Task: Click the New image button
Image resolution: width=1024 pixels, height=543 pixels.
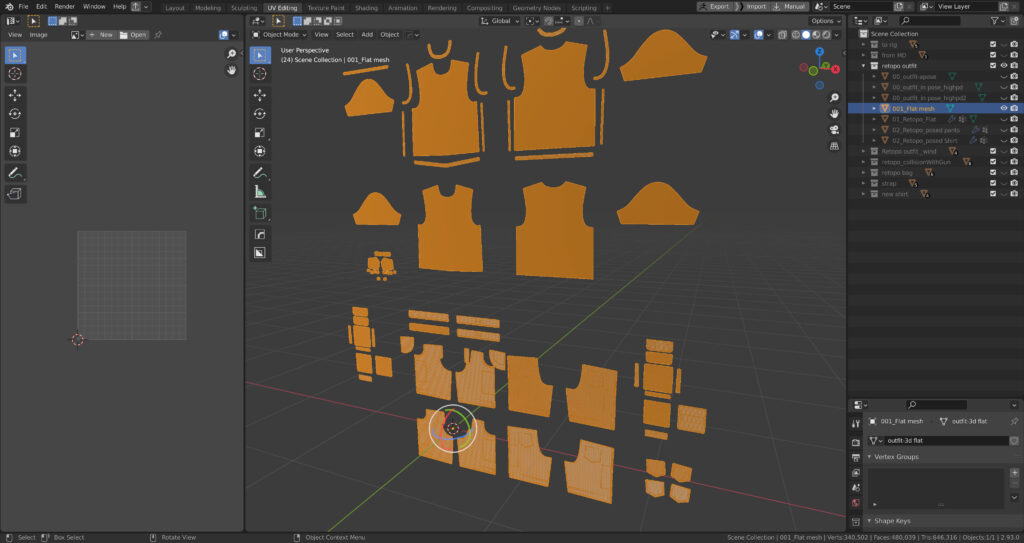Action: tap(101, 34)
